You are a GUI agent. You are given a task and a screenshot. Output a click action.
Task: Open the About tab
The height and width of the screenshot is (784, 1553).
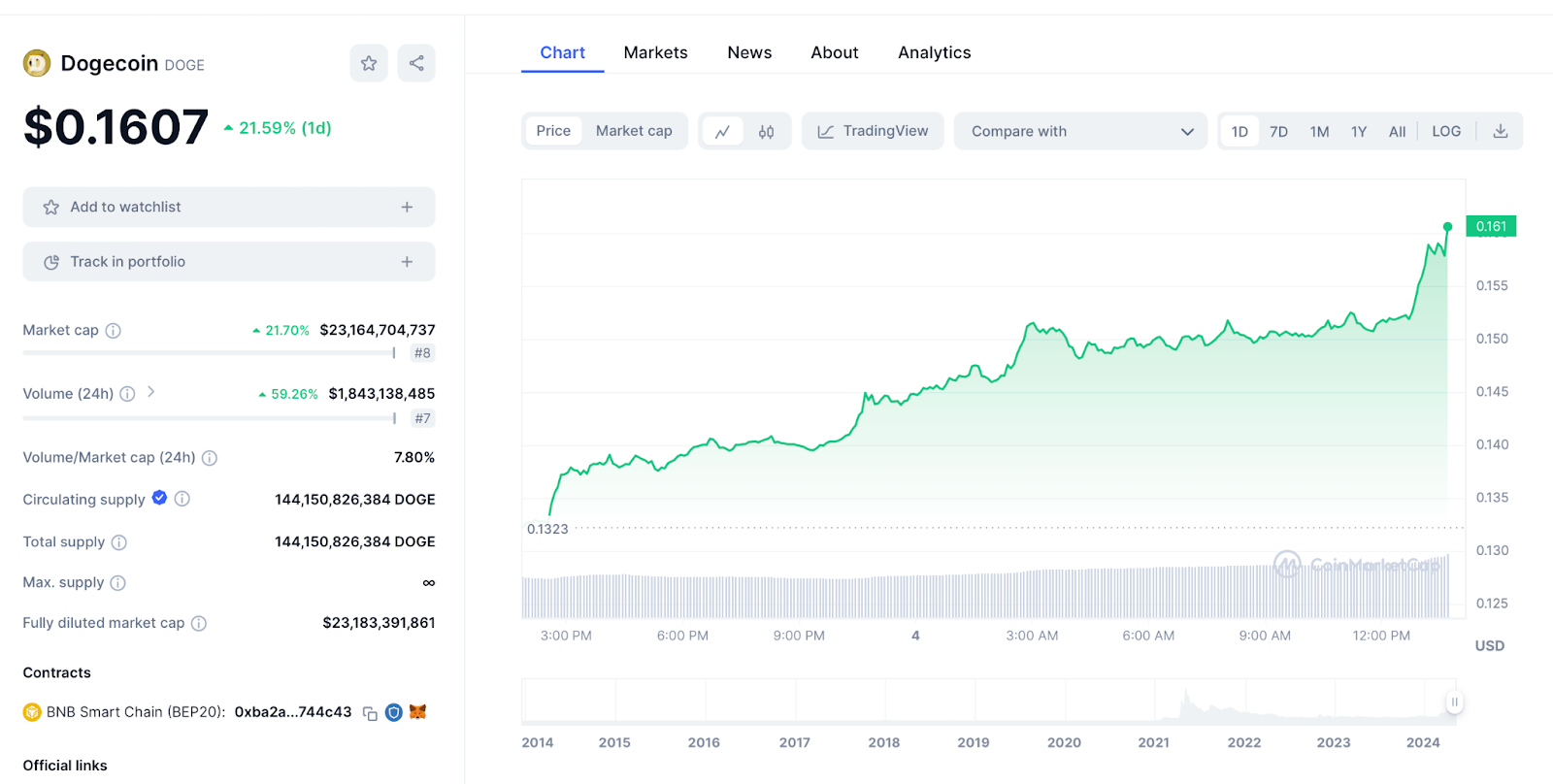(x=835, y=52)
